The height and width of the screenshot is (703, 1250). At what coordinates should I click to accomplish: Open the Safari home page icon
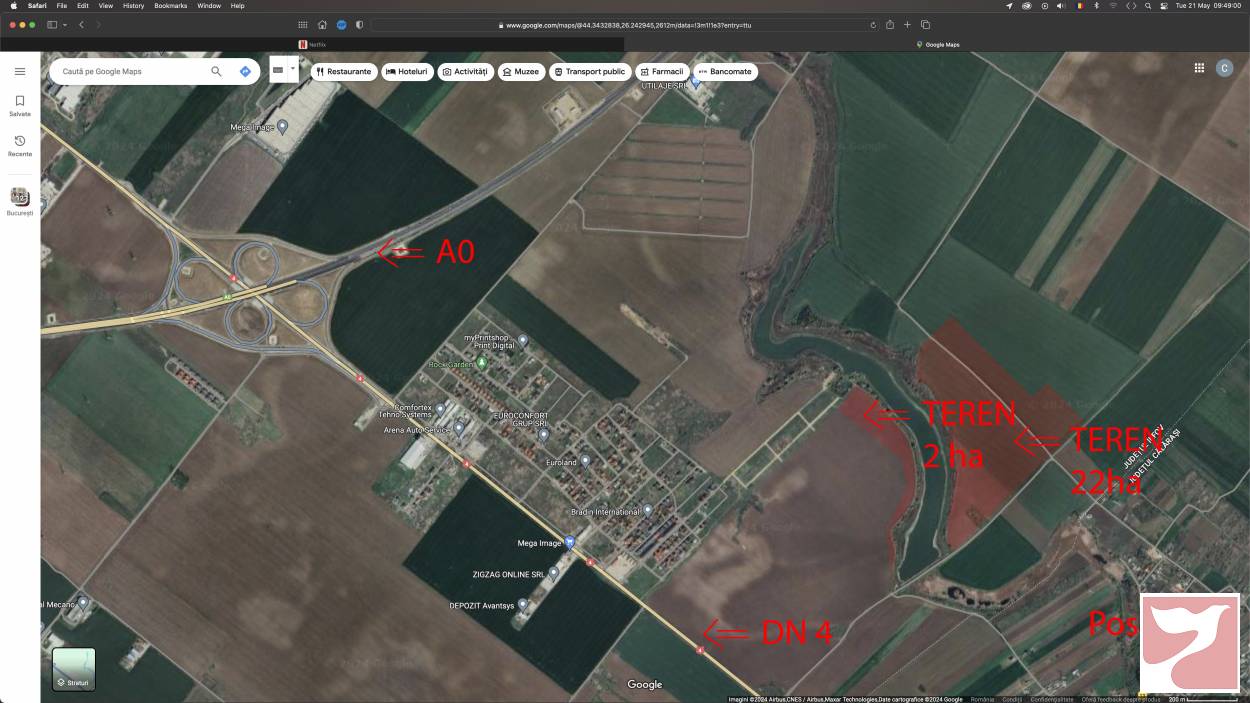coord(322,25)
